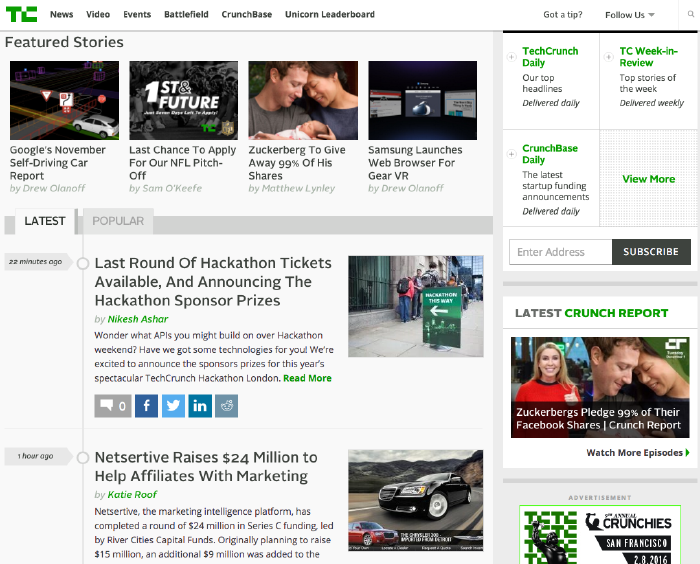Open Last Round Of Hackathon Tickets headline
Image resolution: width=700 pixels, height=564 pixels.
[213, 282]
